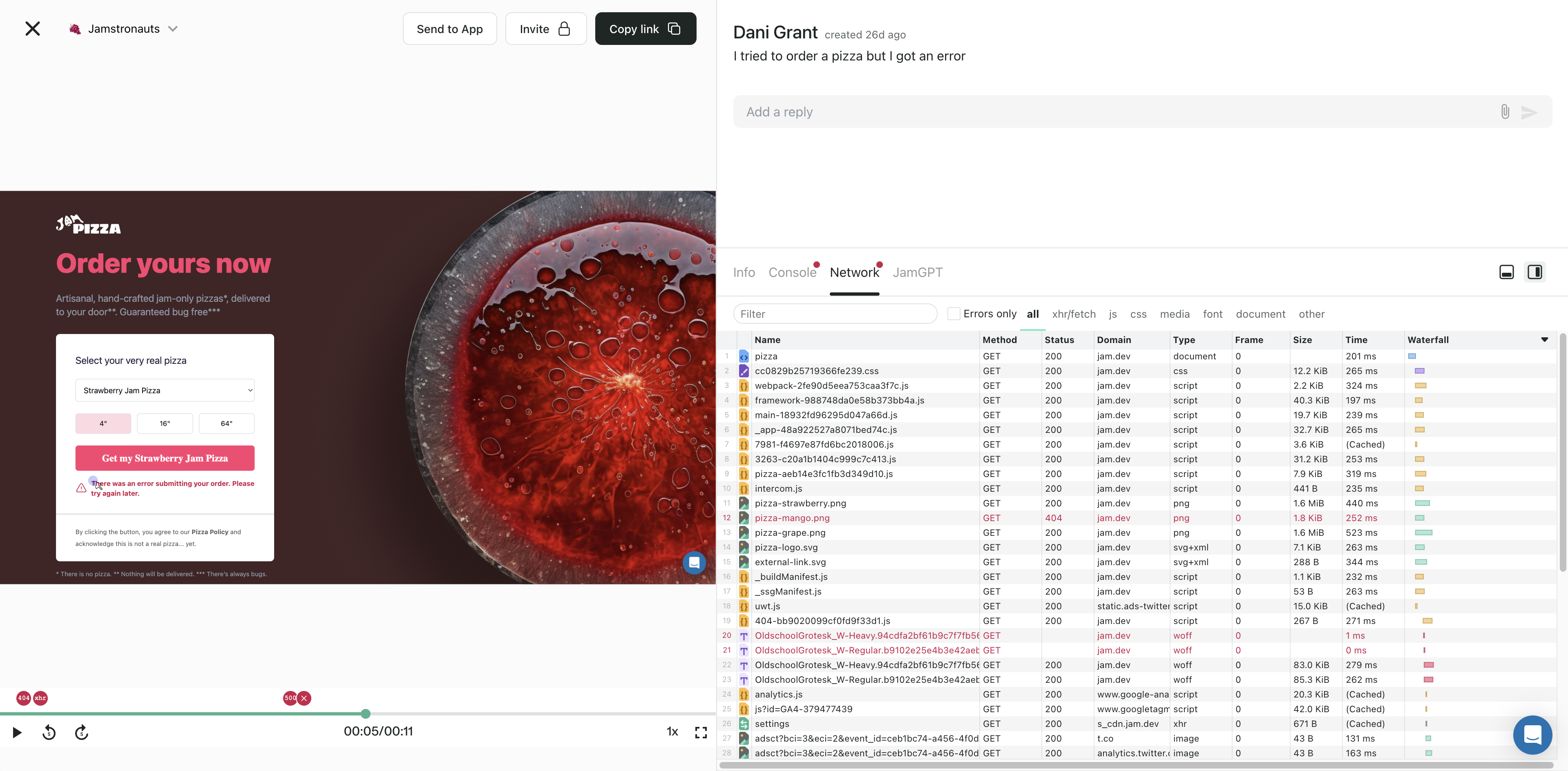Switch to the Console tab
1568x771 pixels.
pos(792,273)
